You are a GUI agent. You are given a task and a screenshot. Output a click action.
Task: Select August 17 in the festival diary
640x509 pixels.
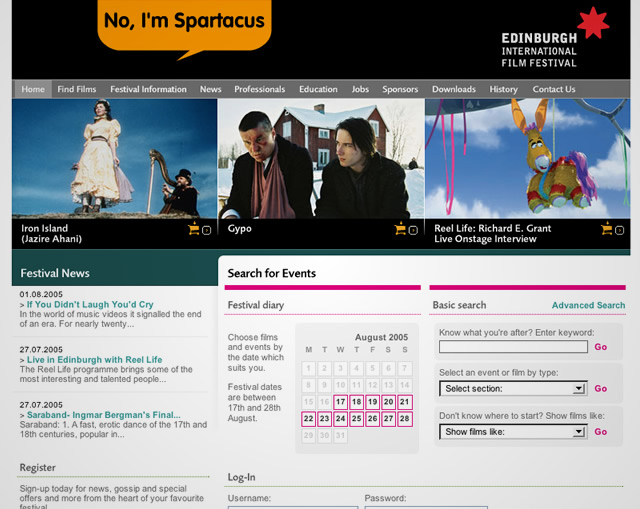click(x=340, y=402)
